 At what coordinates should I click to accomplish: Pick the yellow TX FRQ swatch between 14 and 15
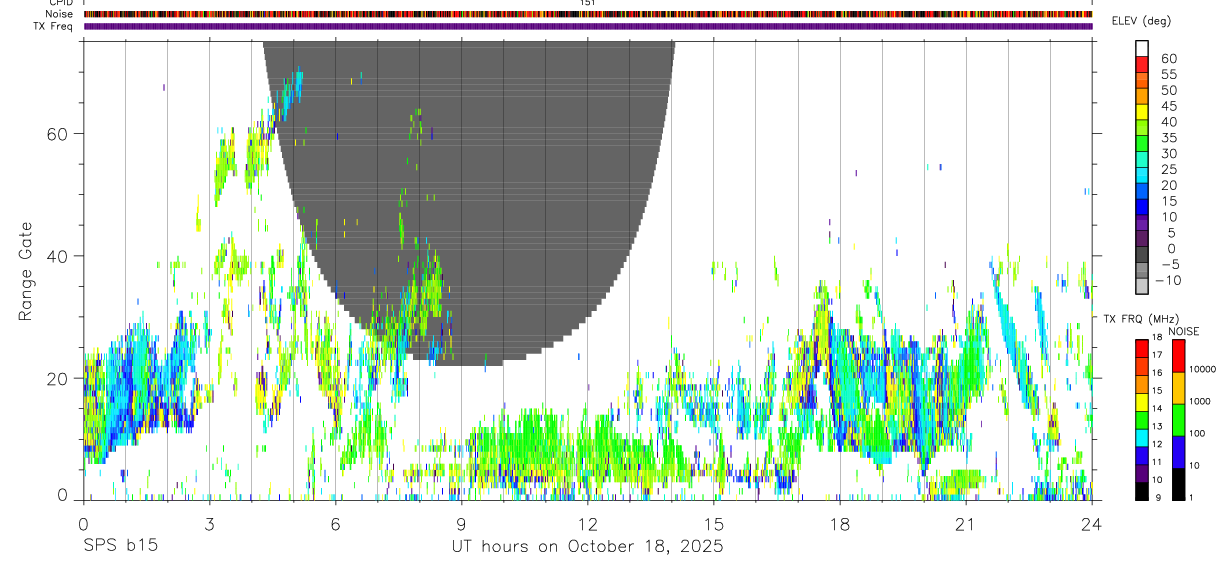1142,401
